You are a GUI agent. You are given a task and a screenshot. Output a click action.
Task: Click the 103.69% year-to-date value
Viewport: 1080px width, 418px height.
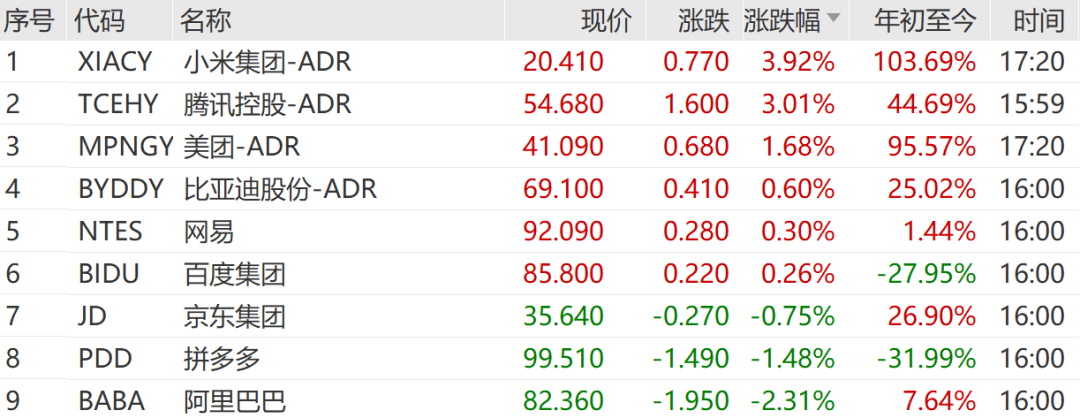coord(924,62)
